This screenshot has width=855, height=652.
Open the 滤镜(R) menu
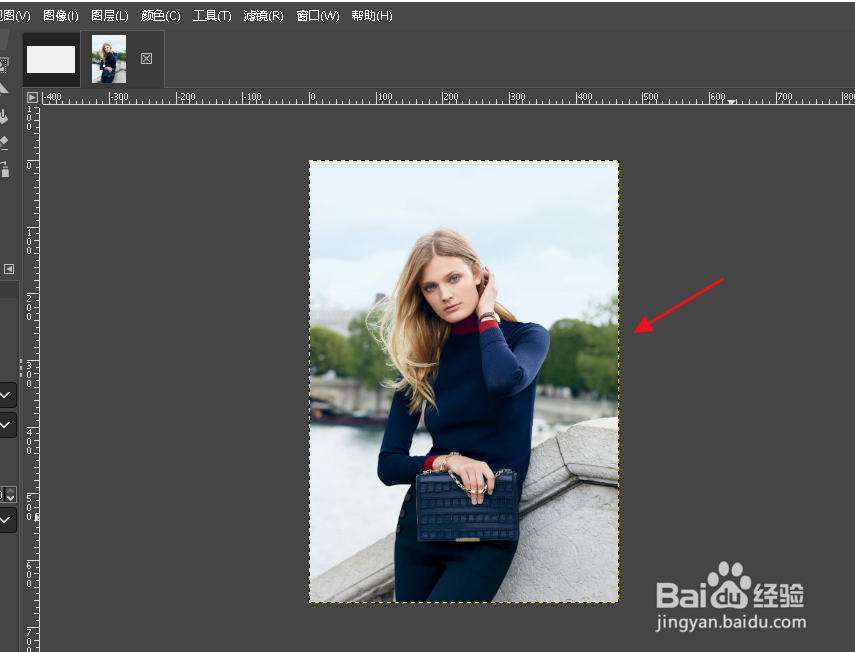coord(263,16)
